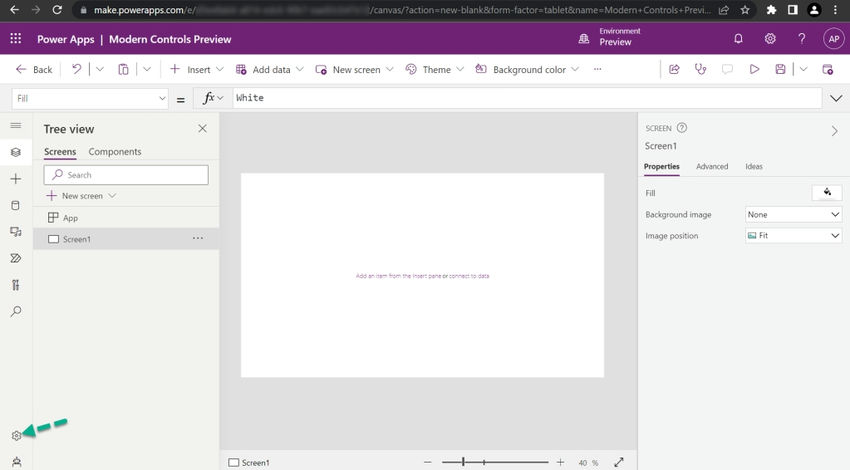Open the virtual agent icon
This screenshot has width=850, height=470.
(x=16, y=462)
